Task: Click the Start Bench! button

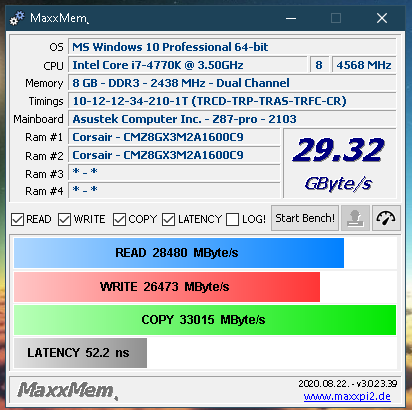Action: pos(305,218)
